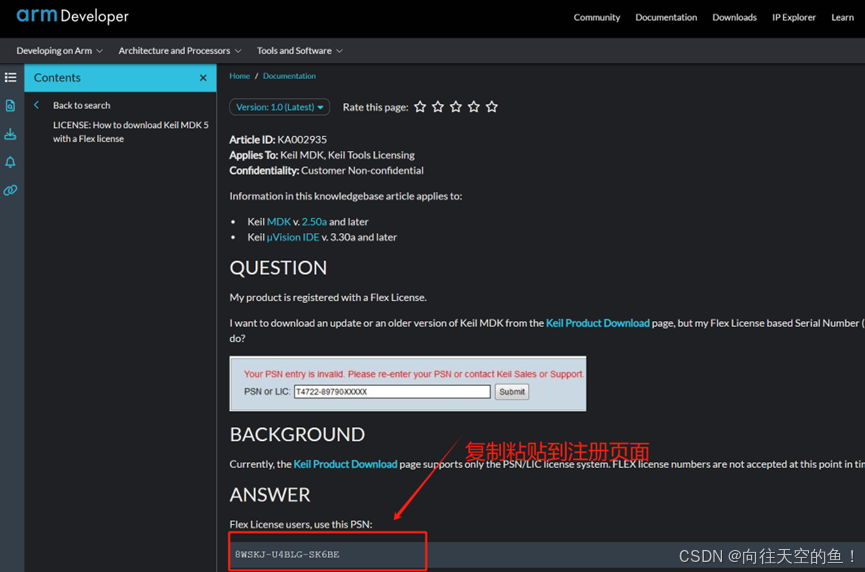
Task: Click the Home breadcrumb link
Action: pyautogui.click(x=239, y=76)
